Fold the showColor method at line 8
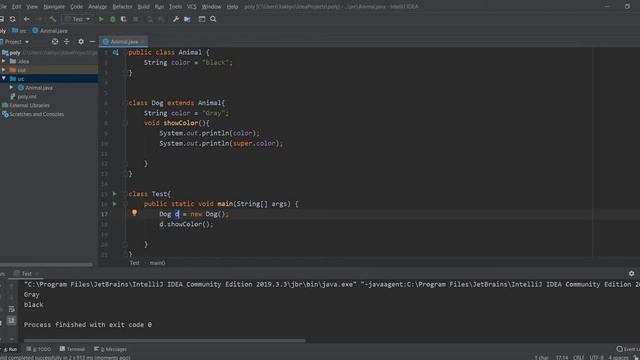This screenshot has width=640, height=360. tap(125, 123)
